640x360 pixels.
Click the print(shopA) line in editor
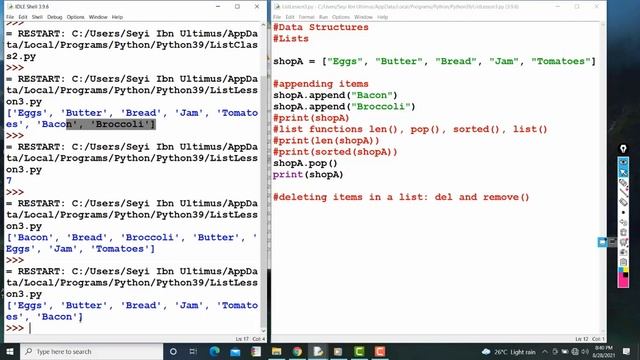[x=308, y=175]
